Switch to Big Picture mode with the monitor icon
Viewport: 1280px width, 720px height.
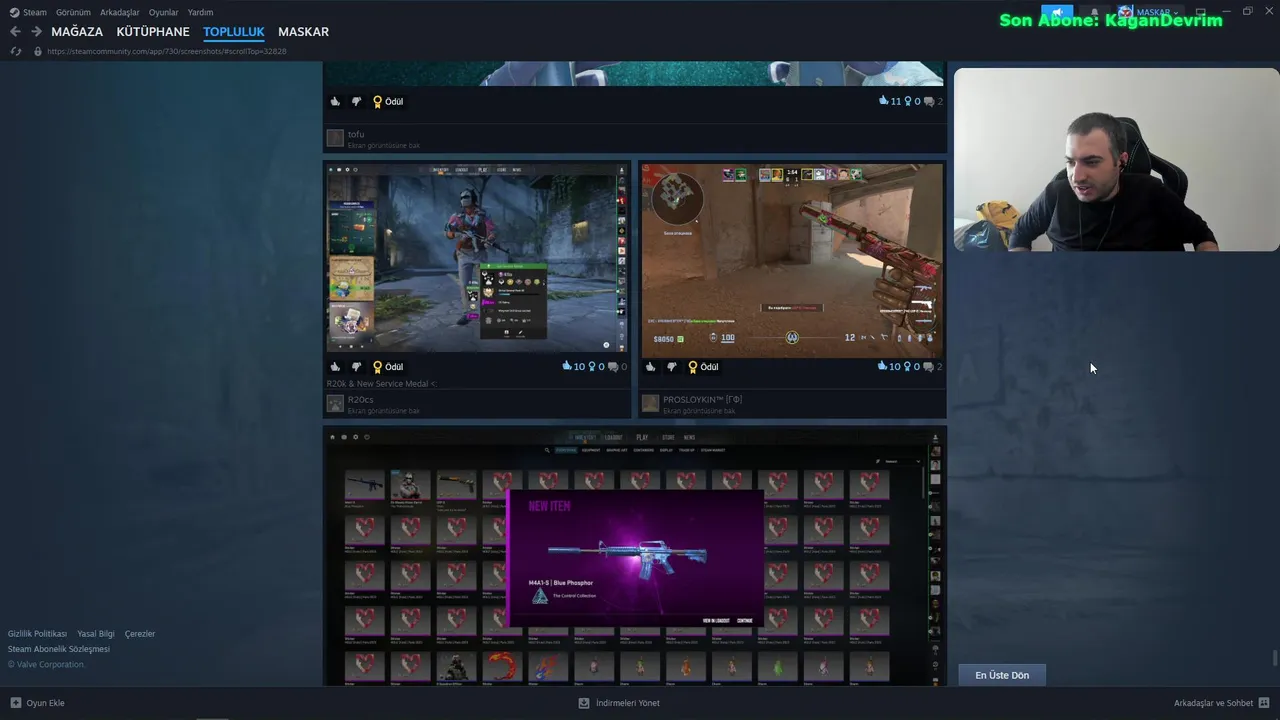coord(1200,12)
